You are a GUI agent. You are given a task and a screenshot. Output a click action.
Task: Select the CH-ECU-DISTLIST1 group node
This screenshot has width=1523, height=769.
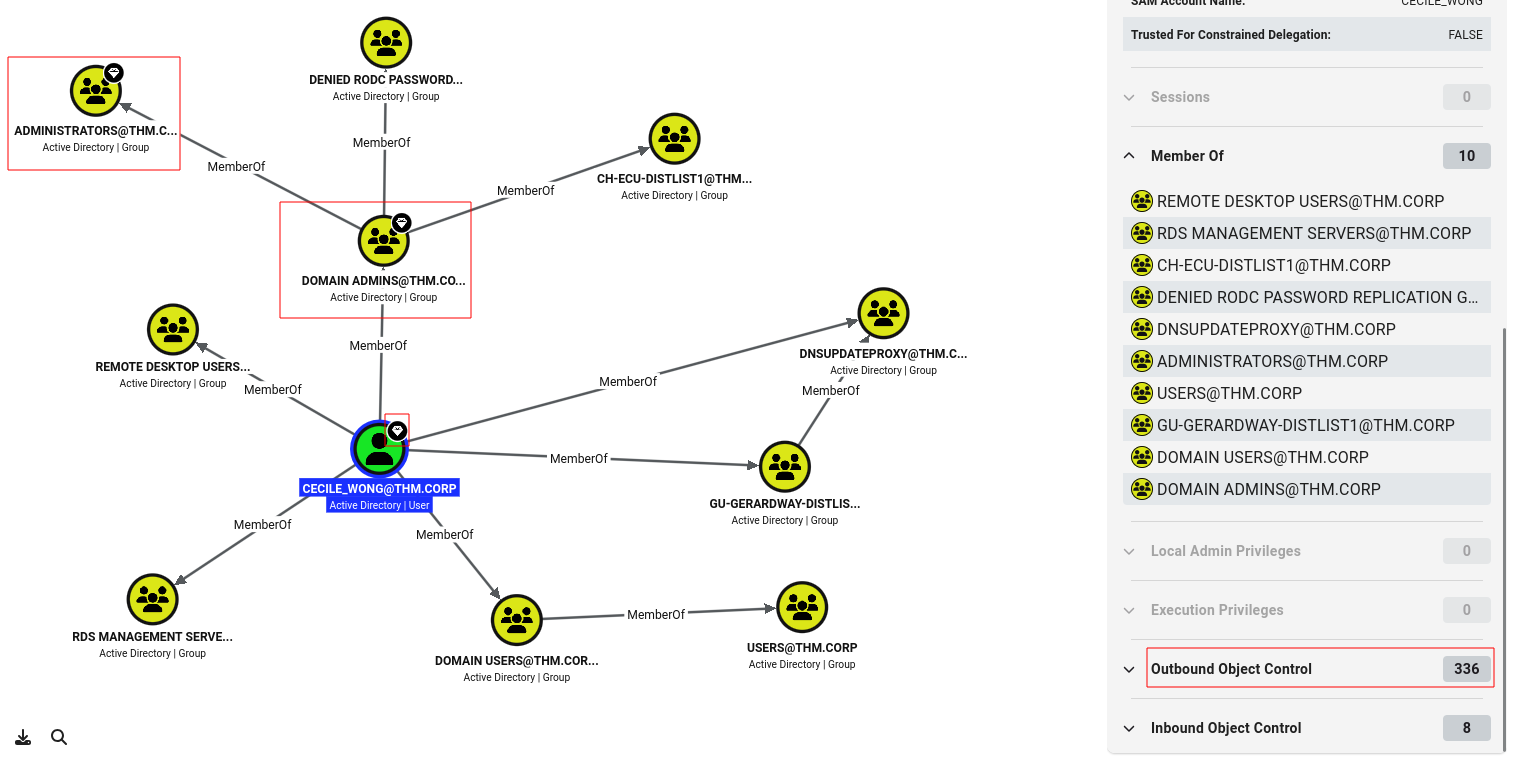tap(675, 138)
